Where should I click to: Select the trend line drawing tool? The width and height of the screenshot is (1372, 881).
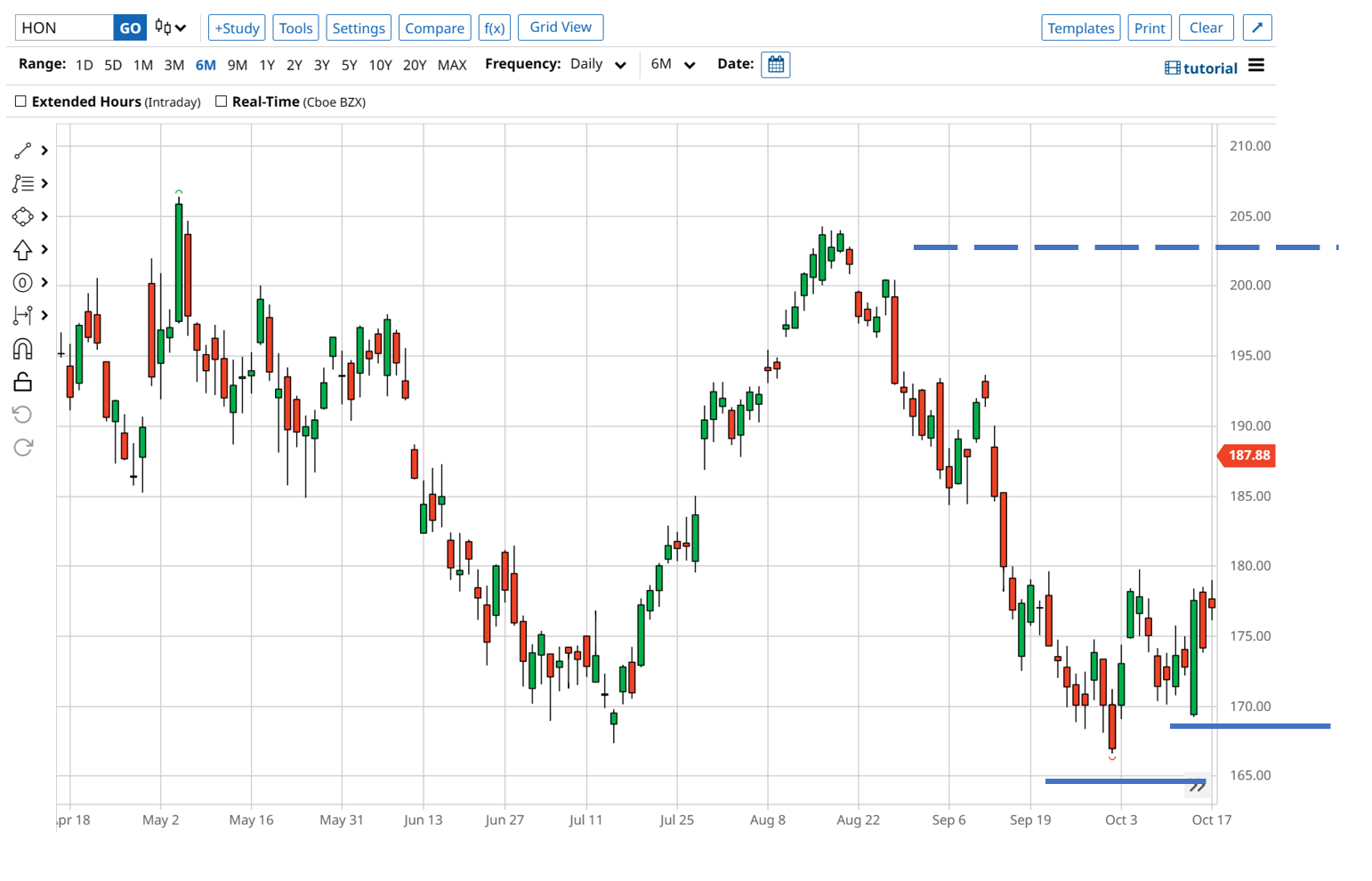pos(23,150)
